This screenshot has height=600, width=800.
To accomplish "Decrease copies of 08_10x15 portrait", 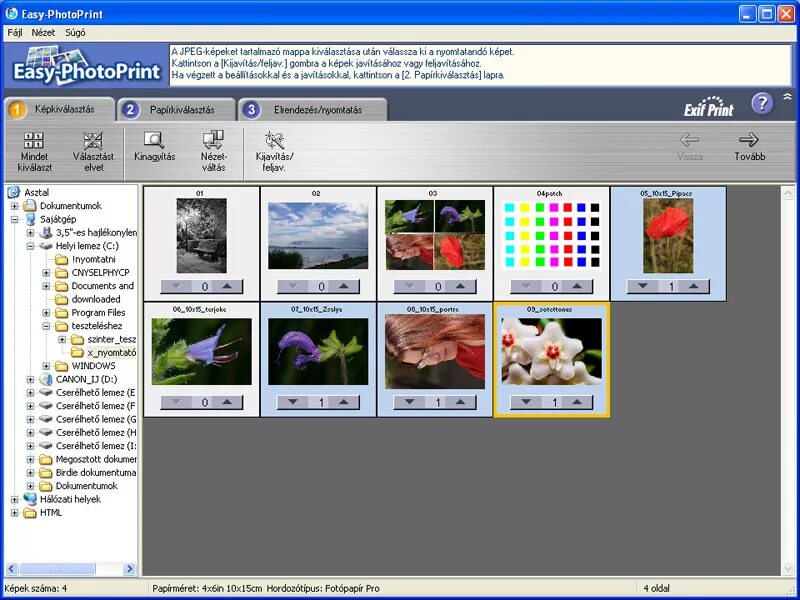I will (x=409, y=402).
